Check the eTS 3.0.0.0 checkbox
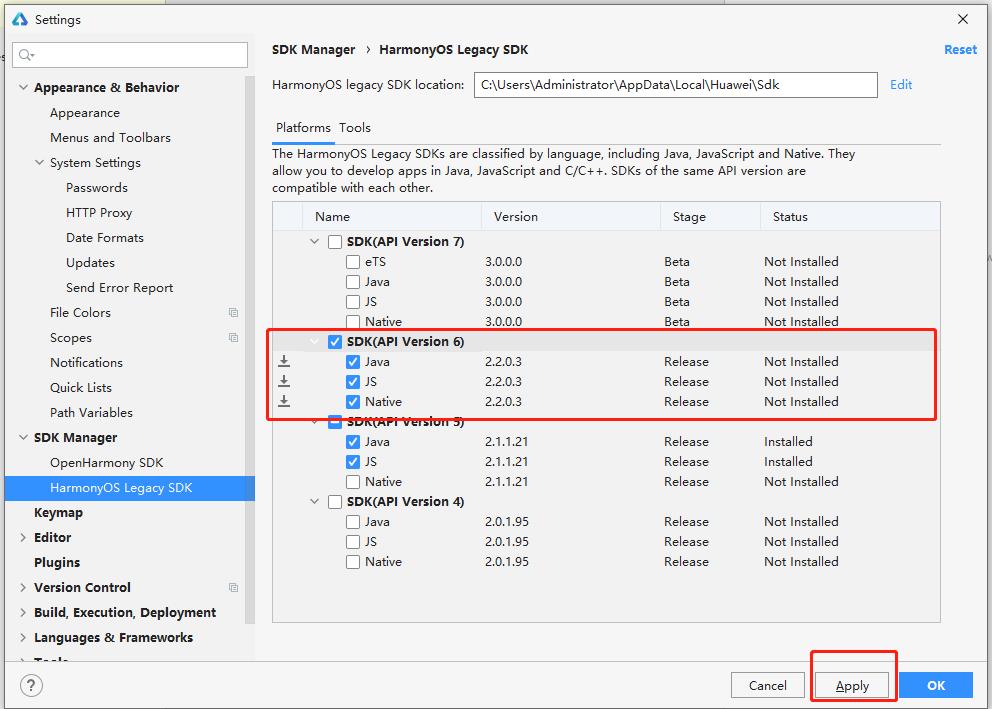This screenshot has height=709, width=992. pyautogui.click(x=353, y=262)
